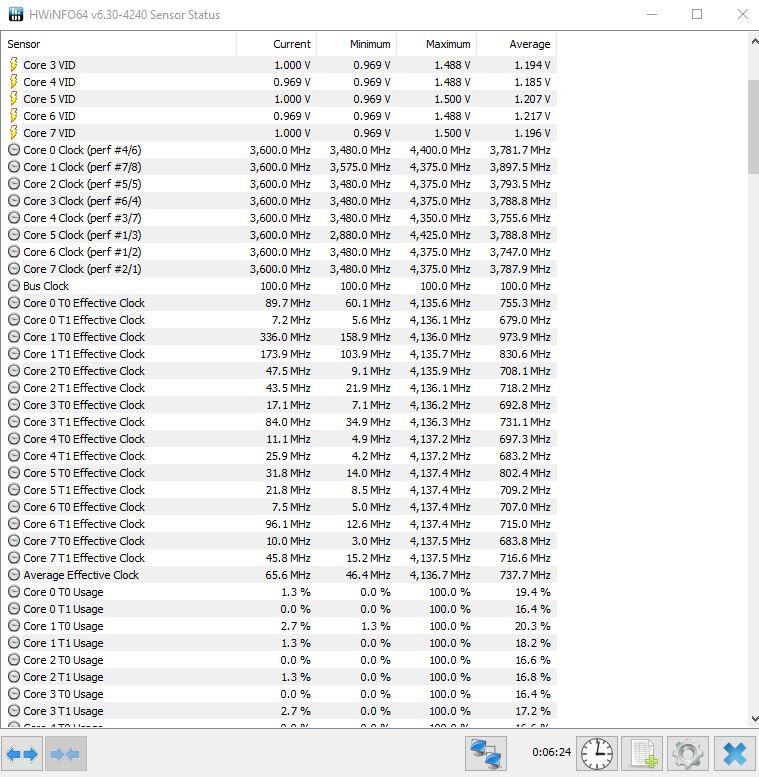The image size is (759, 777).
Task: Select Core 2 T0 Effective Clock row
Action: click(x=279, y=371)
